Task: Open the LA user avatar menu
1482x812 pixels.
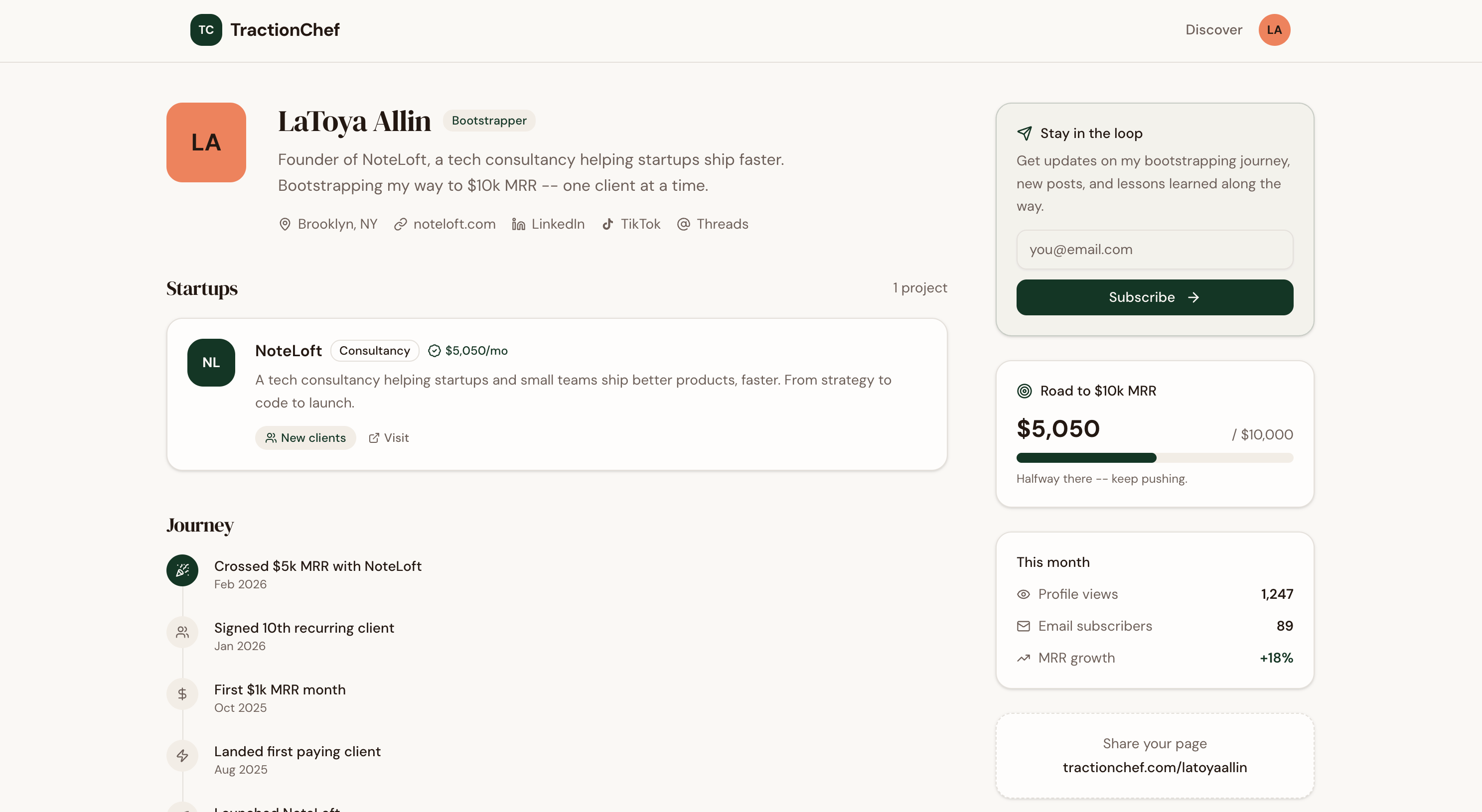Action: tap(1274, 30)
